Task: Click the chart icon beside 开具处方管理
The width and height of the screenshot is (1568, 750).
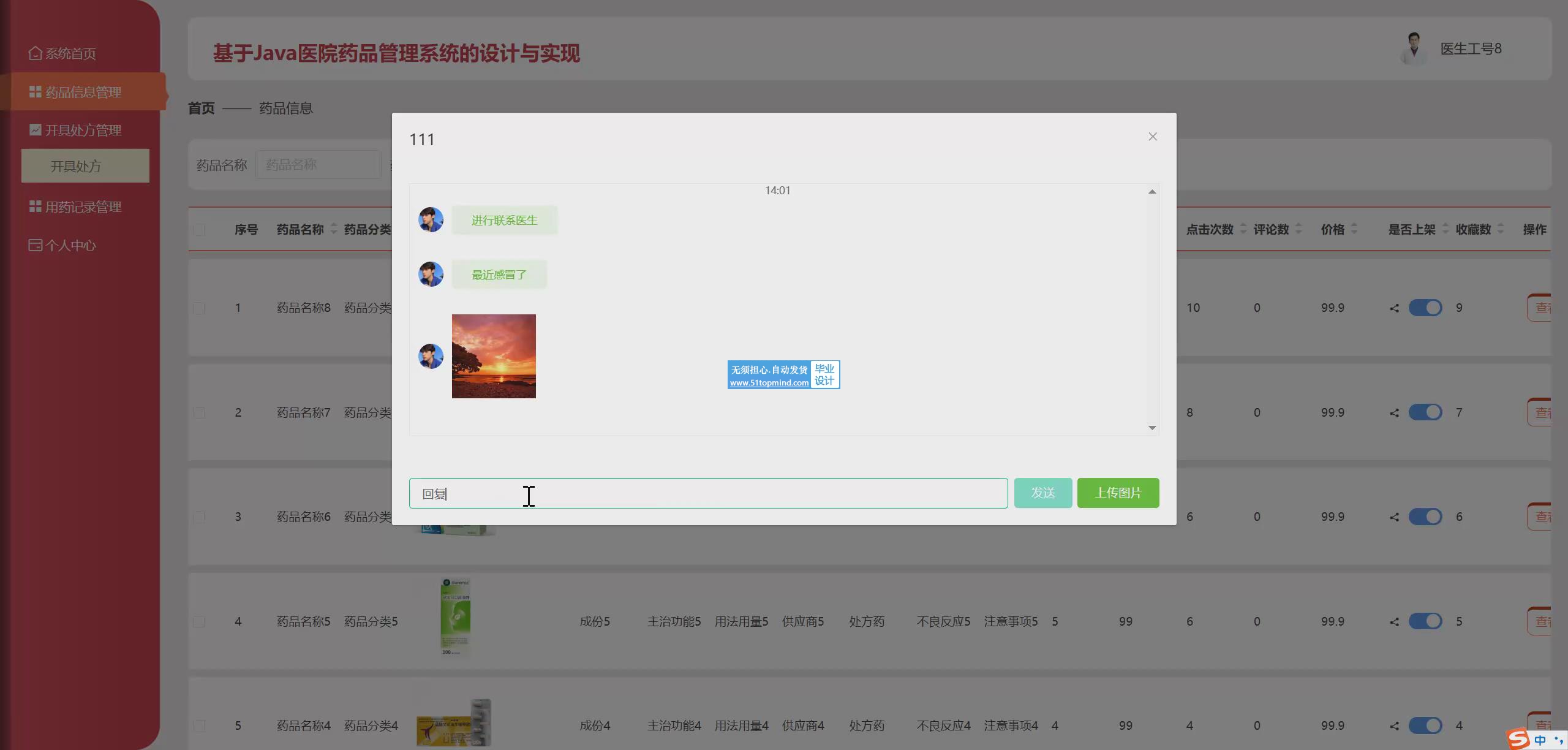Action: 35,130
